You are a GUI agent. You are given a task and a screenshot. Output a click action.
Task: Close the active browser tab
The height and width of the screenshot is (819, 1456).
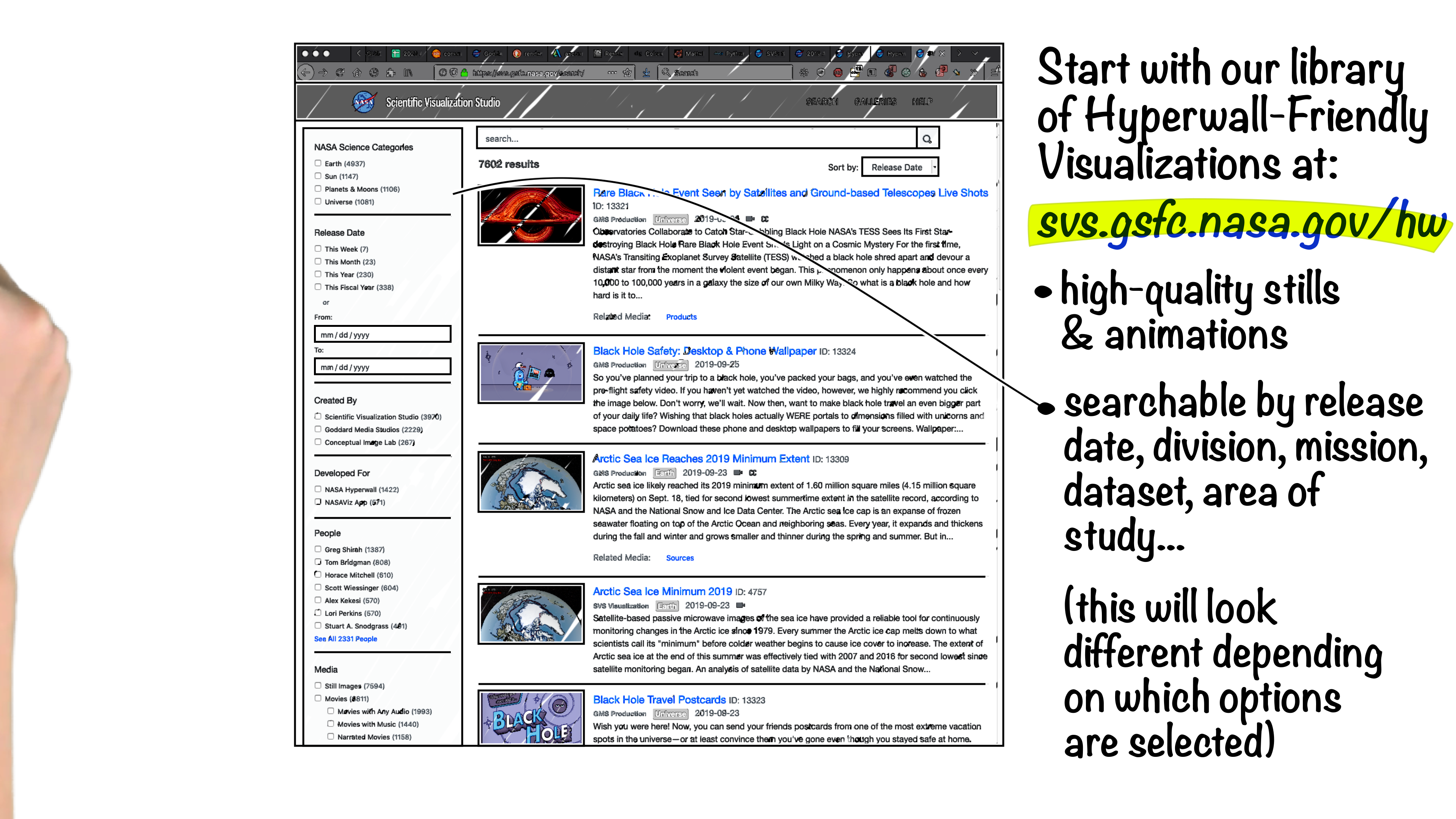(x=941, y=53)
